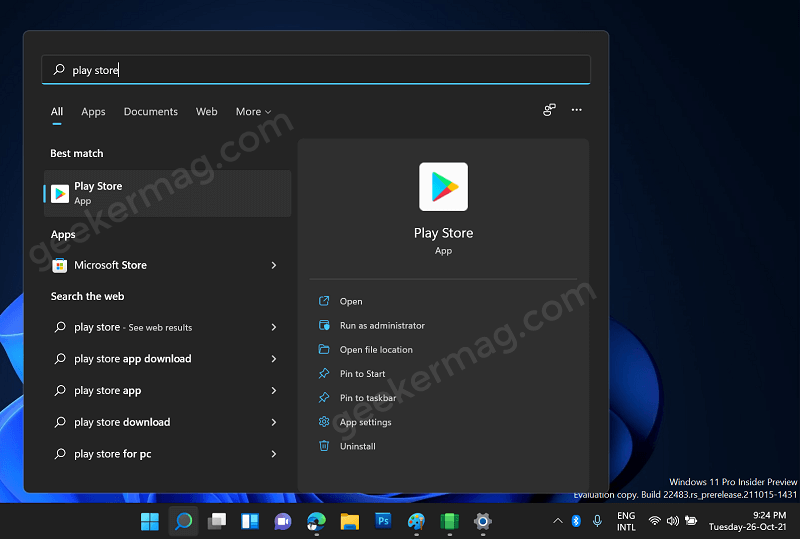The height and width of the screenshot is (539, 800).
Task: Open the green app icon on taskbar
Action: 449,521
